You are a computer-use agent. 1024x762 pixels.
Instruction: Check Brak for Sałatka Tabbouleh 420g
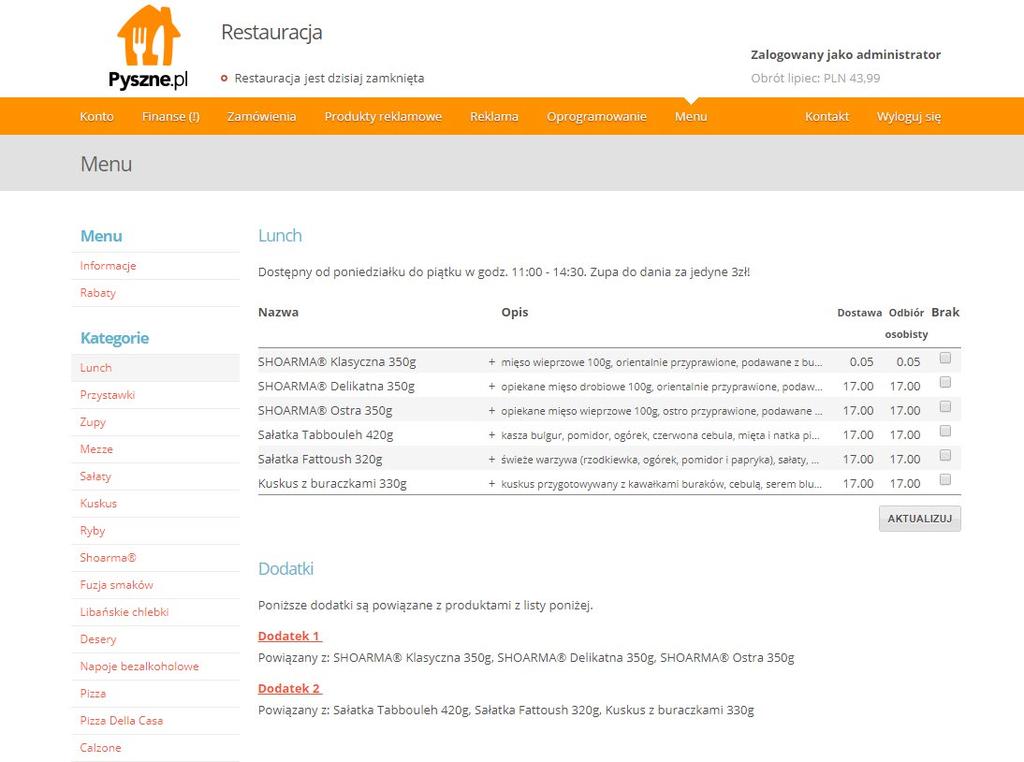(945, 431)
